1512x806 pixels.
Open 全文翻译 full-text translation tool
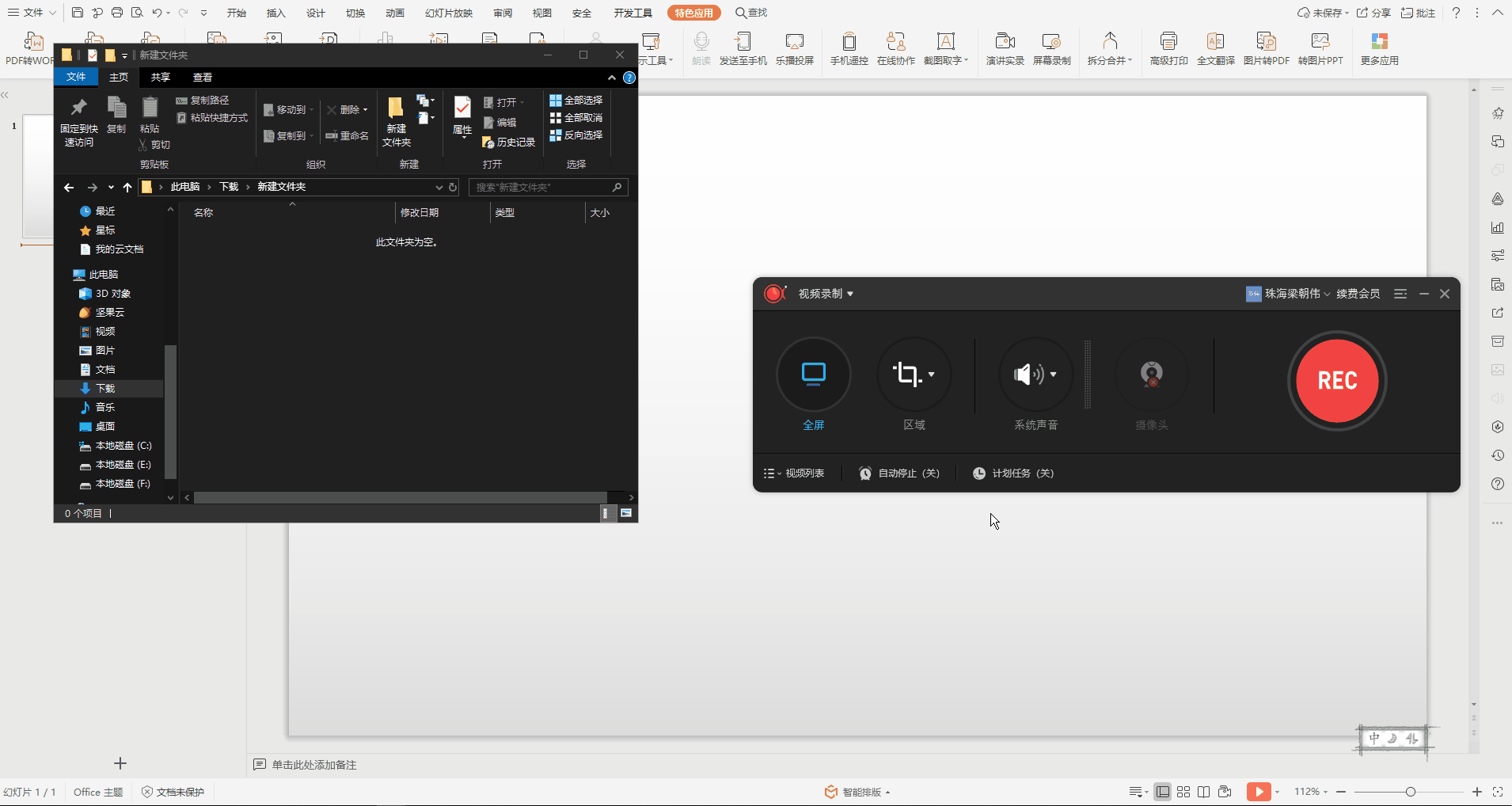click(x=1215, y=48)
